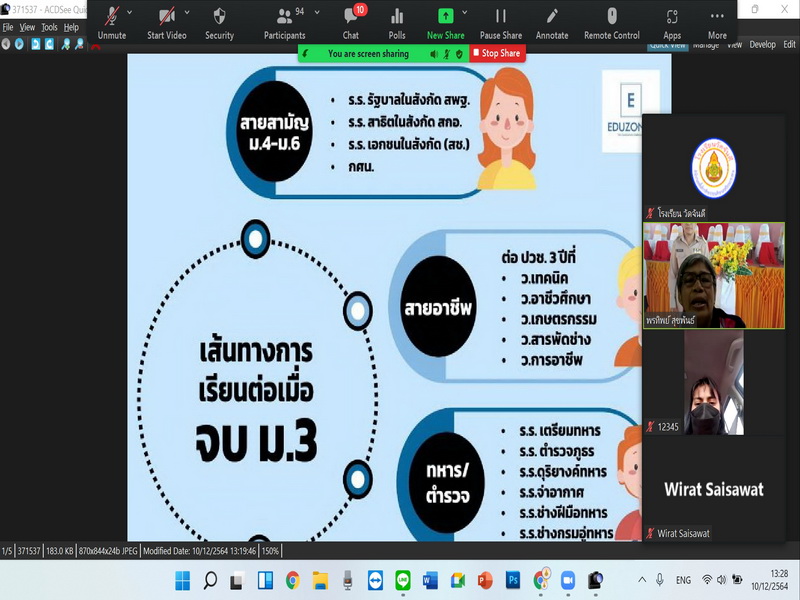Pause the current screen share
The image size is (800, 600).
(501, 22)
